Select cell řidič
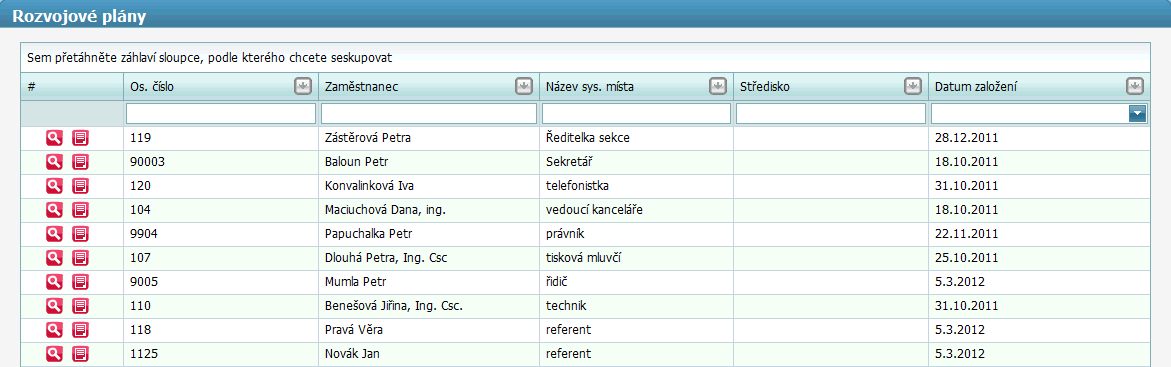This screenshot has width=1171, height=367. (x=636, y=282)
